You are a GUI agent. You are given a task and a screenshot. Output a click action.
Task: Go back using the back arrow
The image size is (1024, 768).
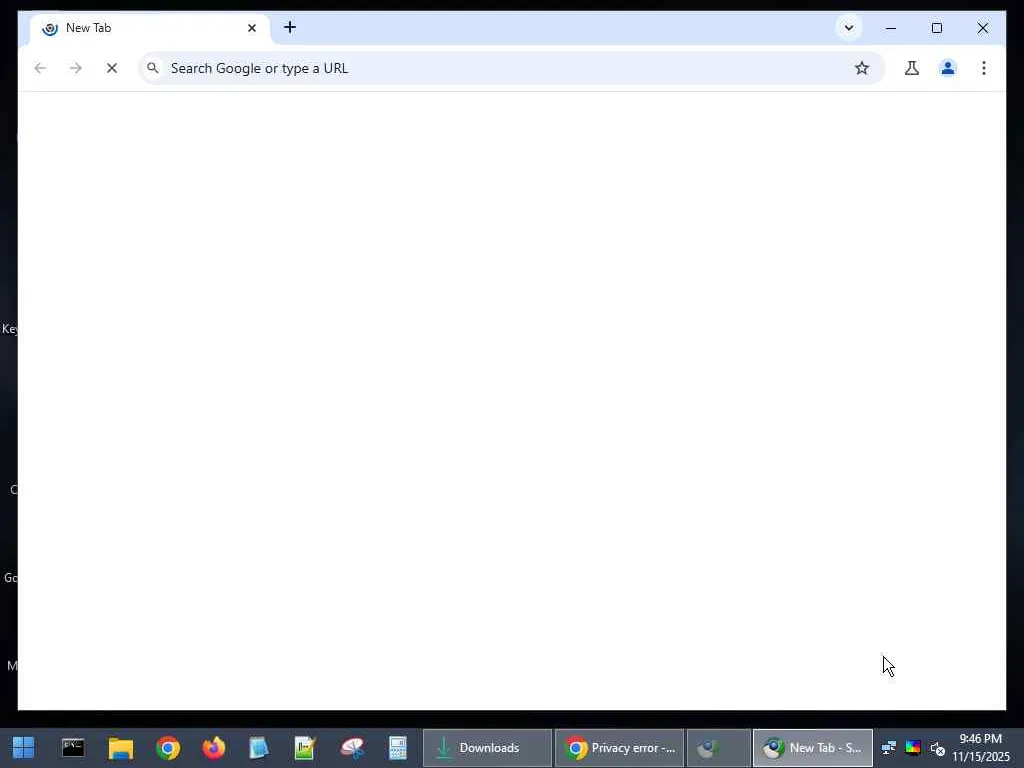[40, 68]
